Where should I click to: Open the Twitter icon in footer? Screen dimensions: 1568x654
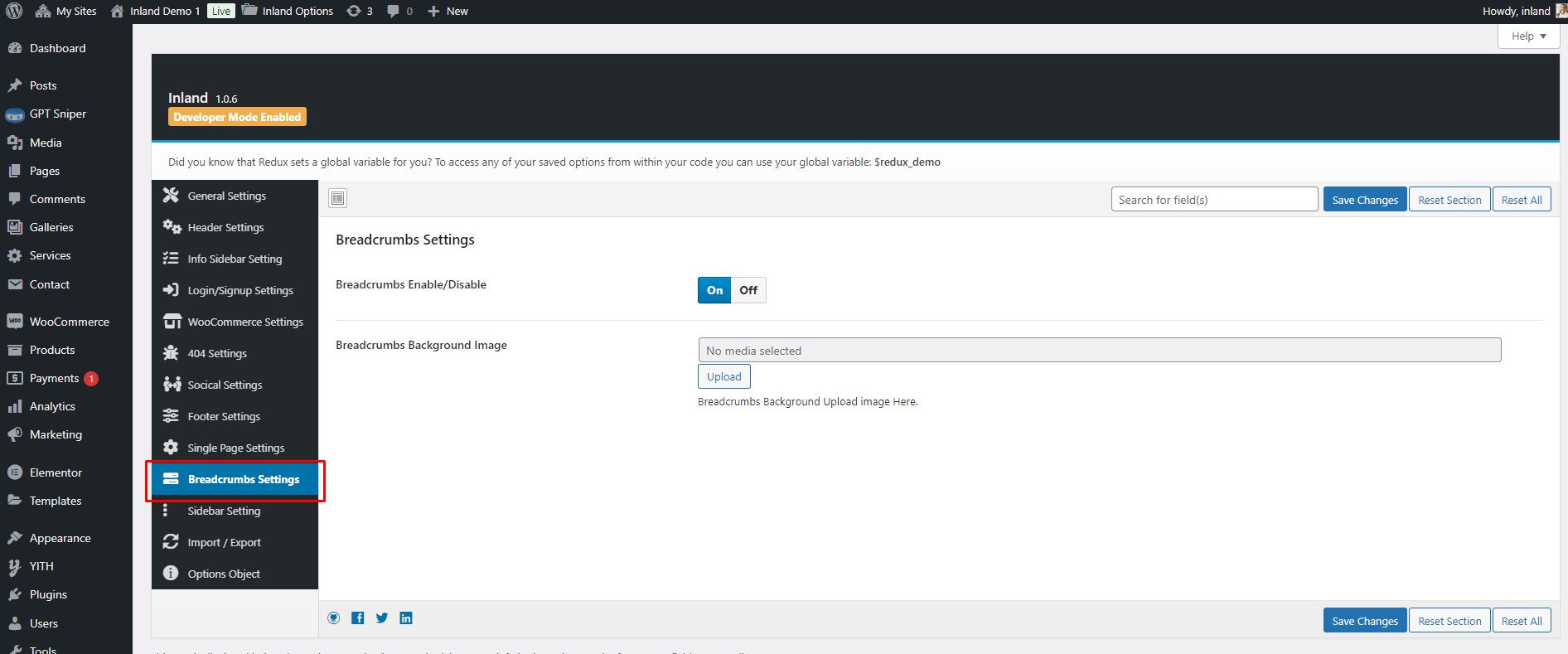tap(382, 618)
